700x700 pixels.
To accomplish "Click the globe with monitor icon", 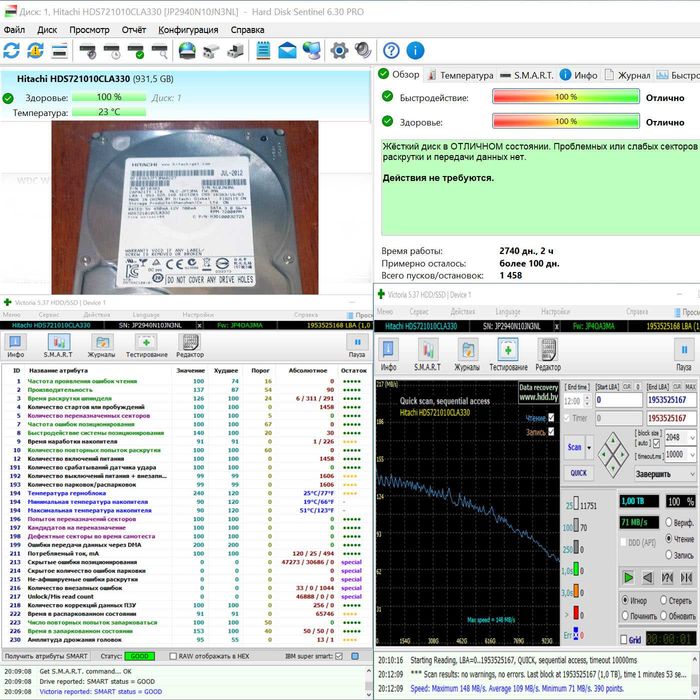I will 311,50.
